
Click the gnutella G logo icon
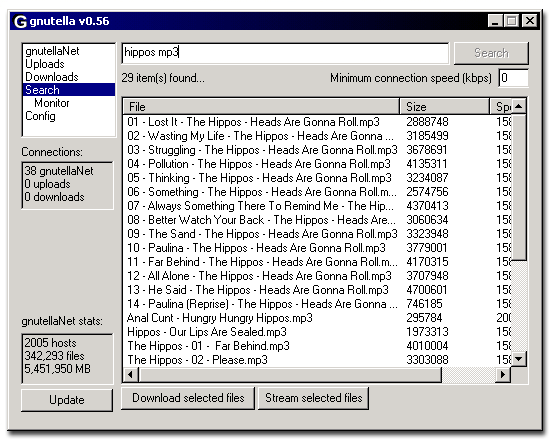tap(20, 21)
